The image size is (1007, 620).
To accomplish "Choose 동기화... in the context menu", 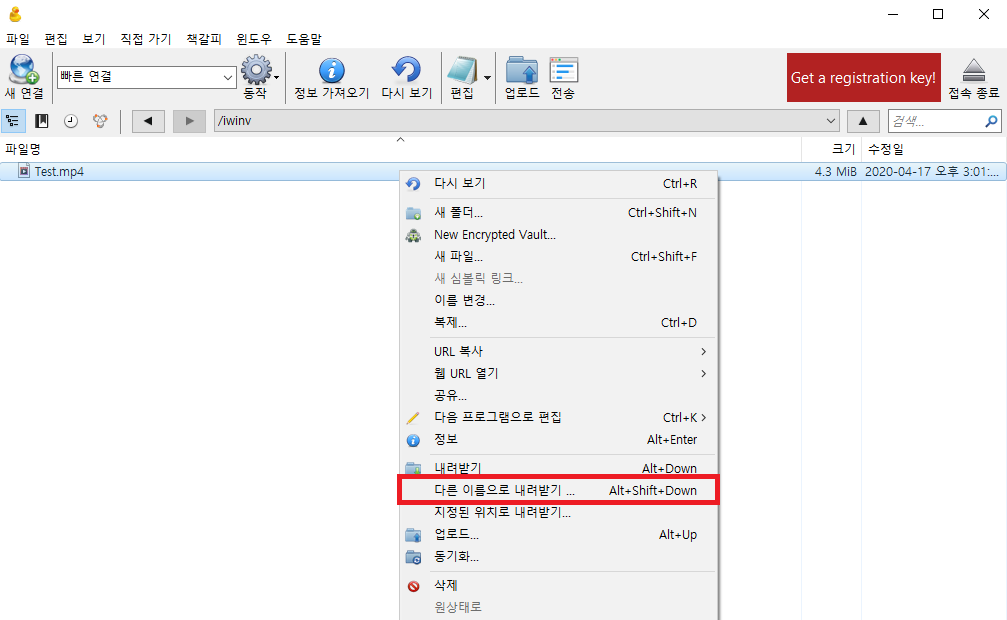I will pos(558,556).
